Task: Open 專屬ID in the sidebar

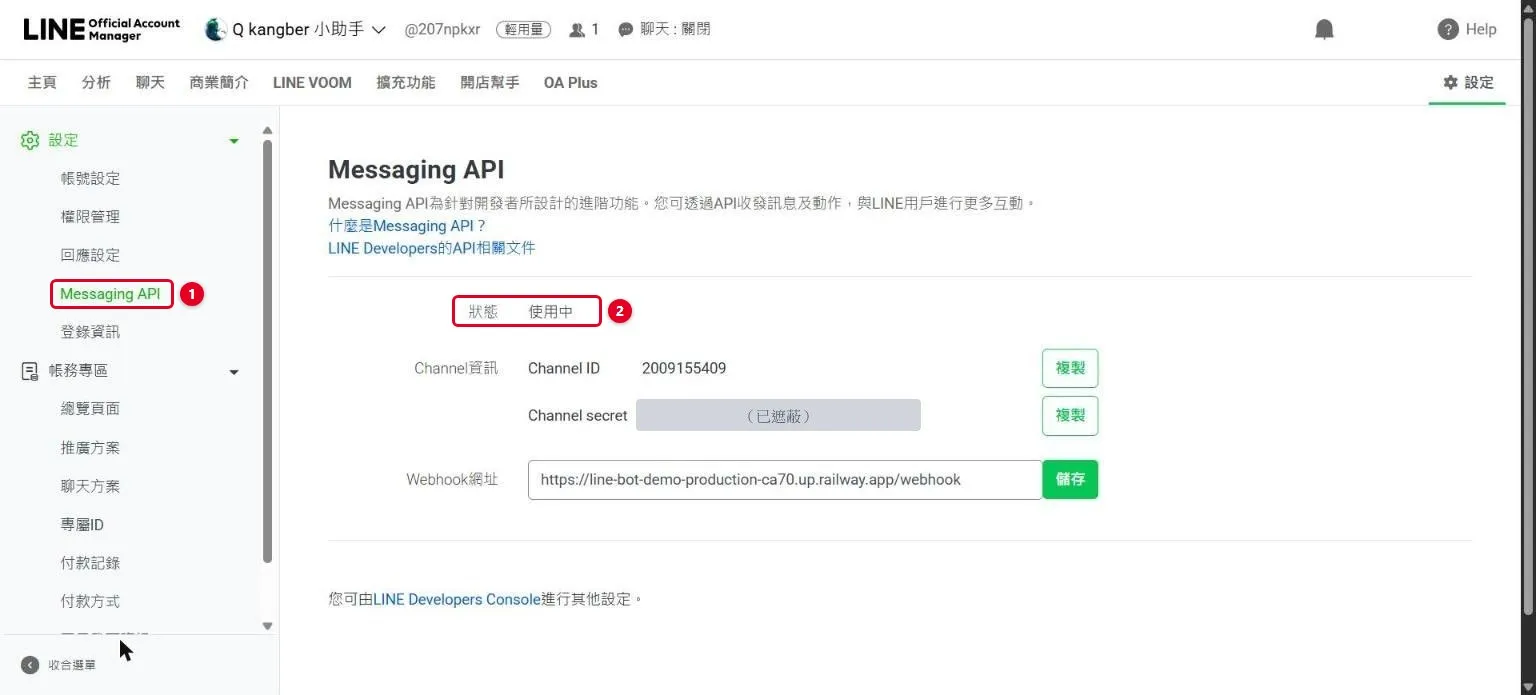Action: [82, 524]
